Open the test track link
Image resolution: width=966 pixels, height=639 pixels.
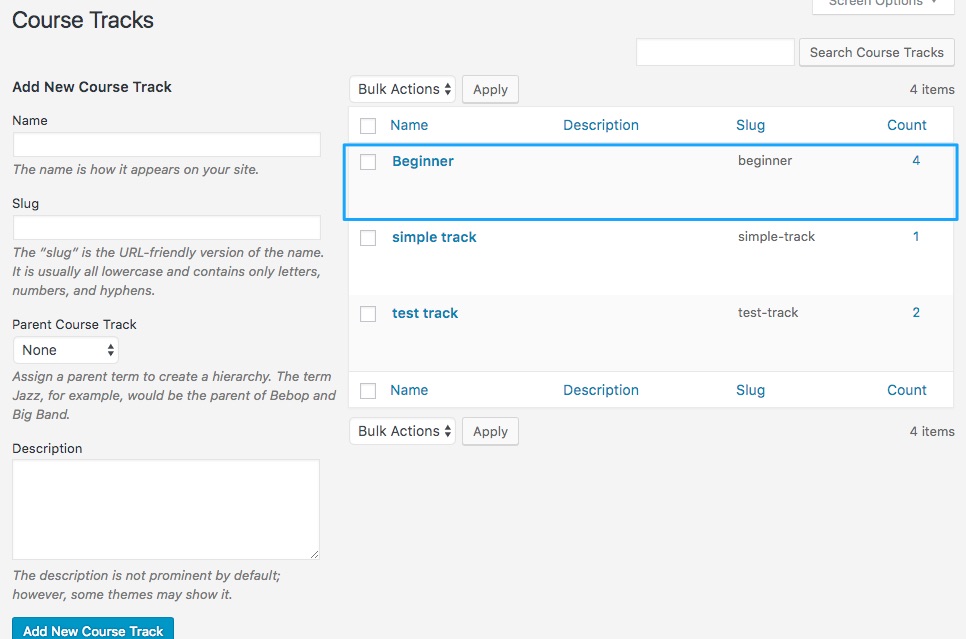425,313
